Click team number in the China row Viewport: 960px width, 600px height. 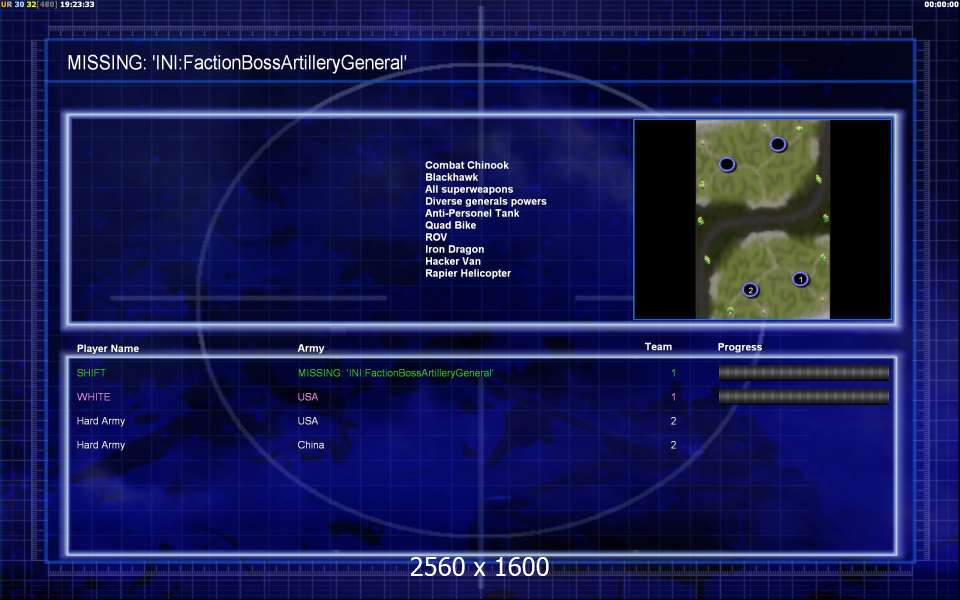coord(673,445)
